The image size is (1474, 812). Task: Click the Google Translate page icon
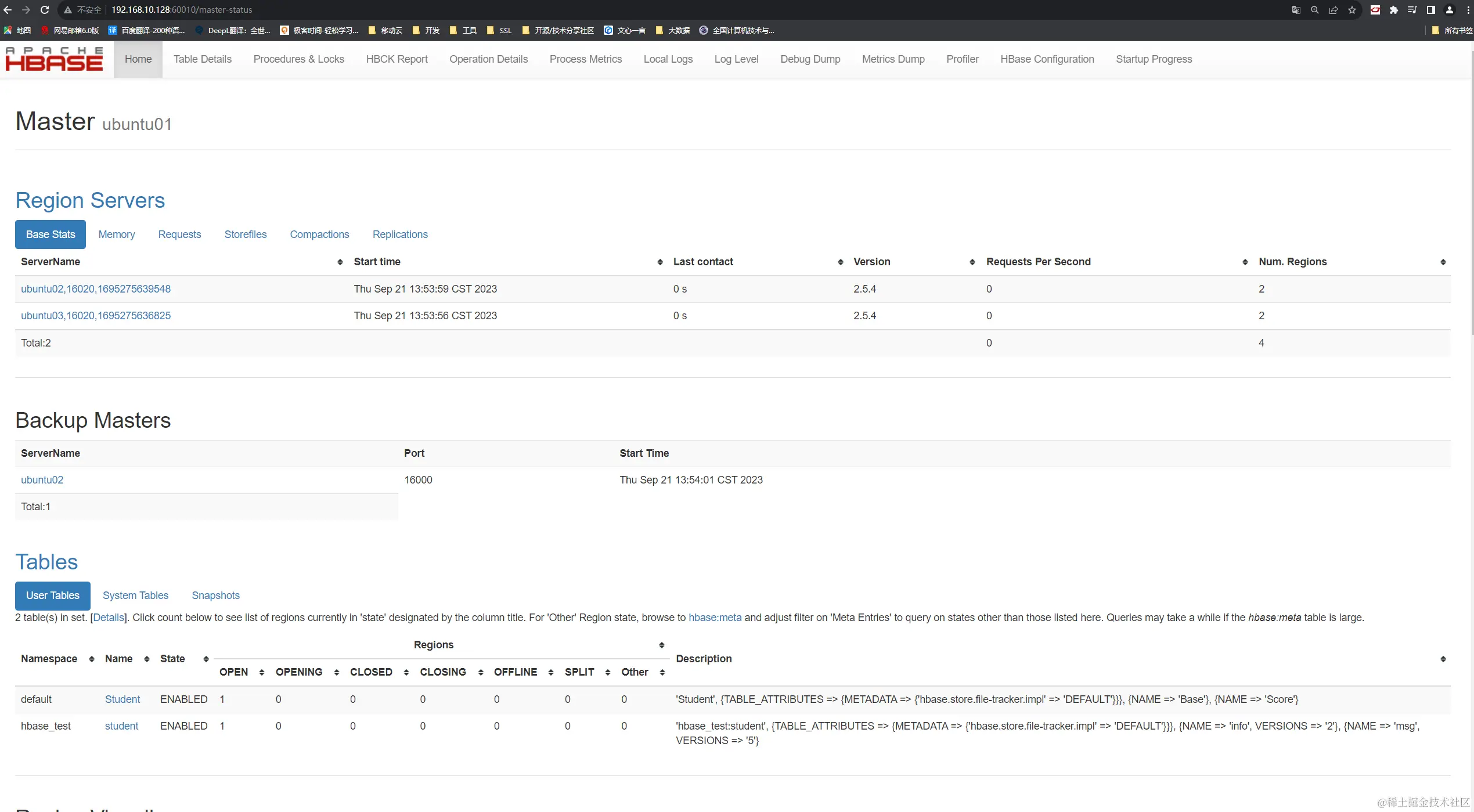(x=1296, y=10)
